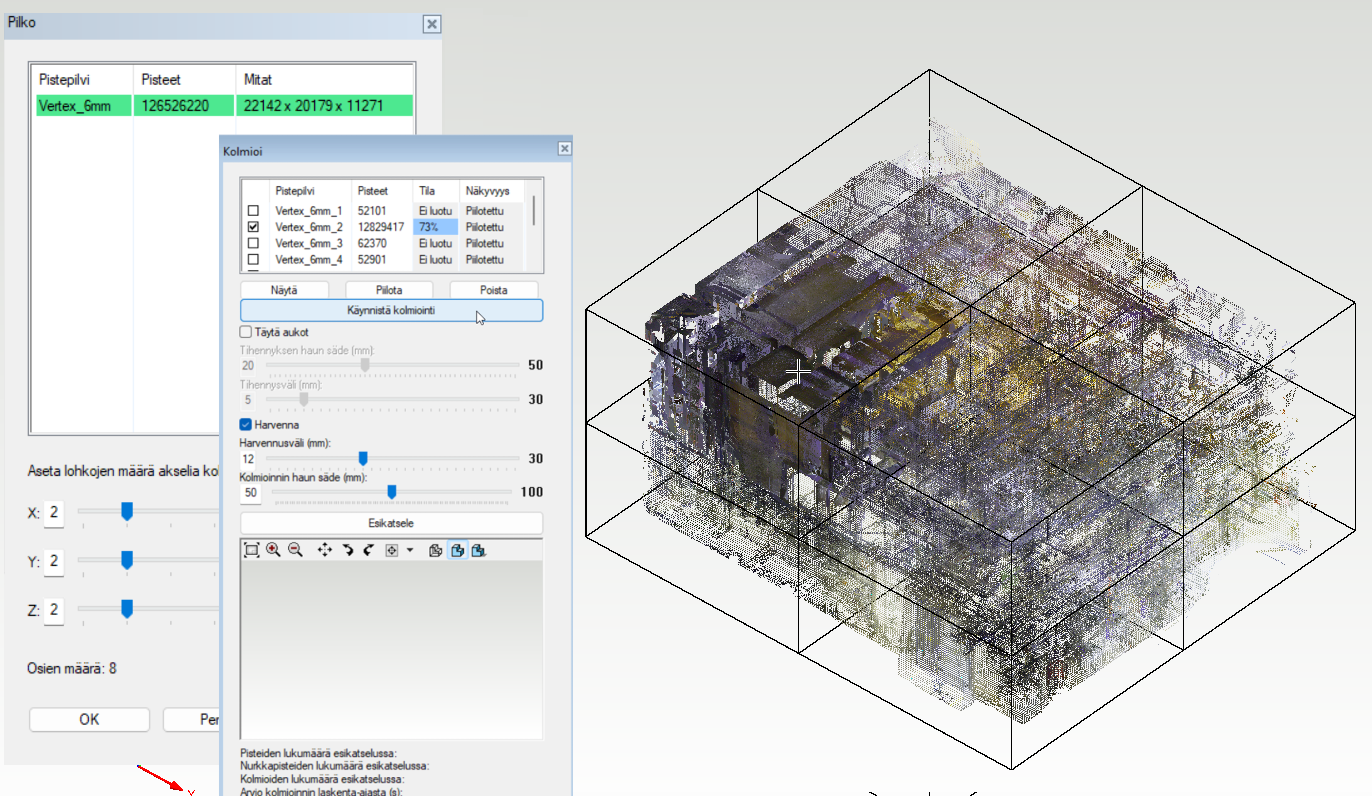
Task: Click the Piilota button
Action: [x=388, y=290]
